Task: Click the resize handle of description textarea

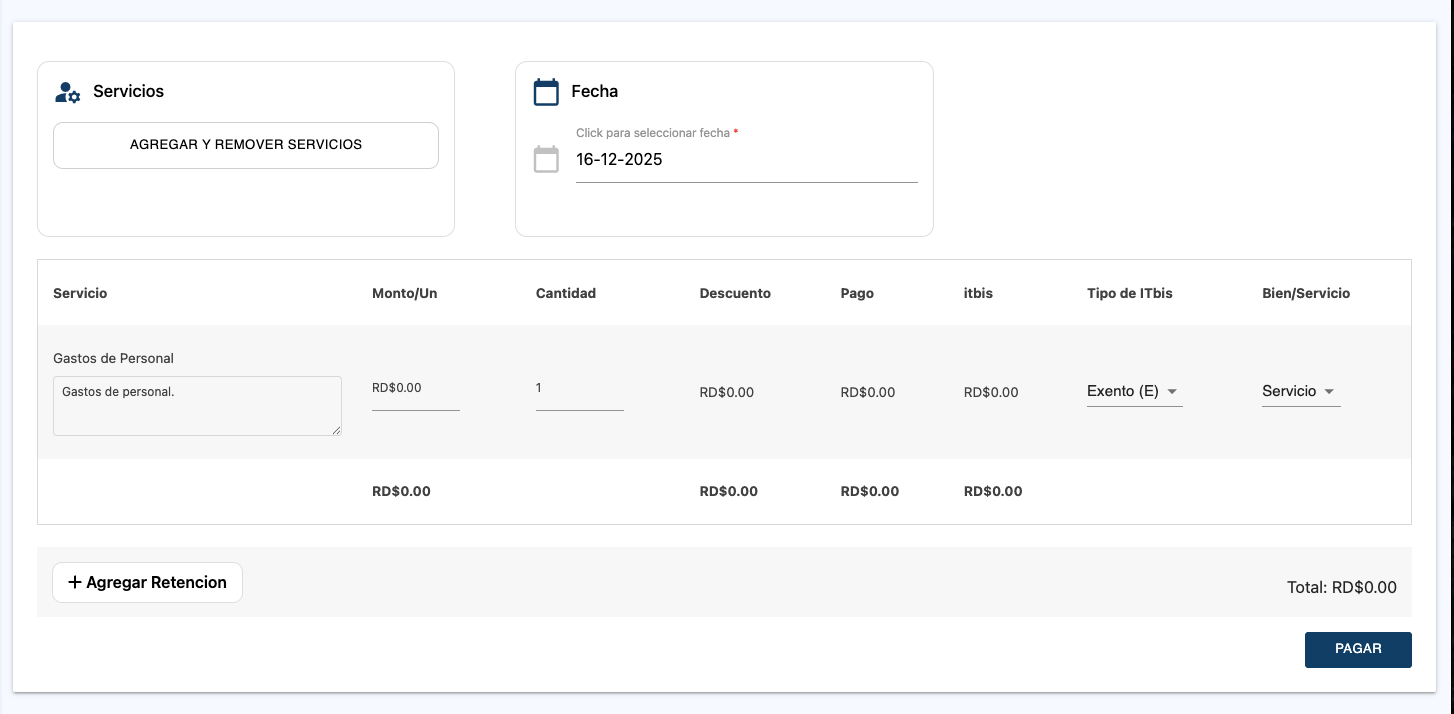Action: pyautogui.click(x=336, y=430)
